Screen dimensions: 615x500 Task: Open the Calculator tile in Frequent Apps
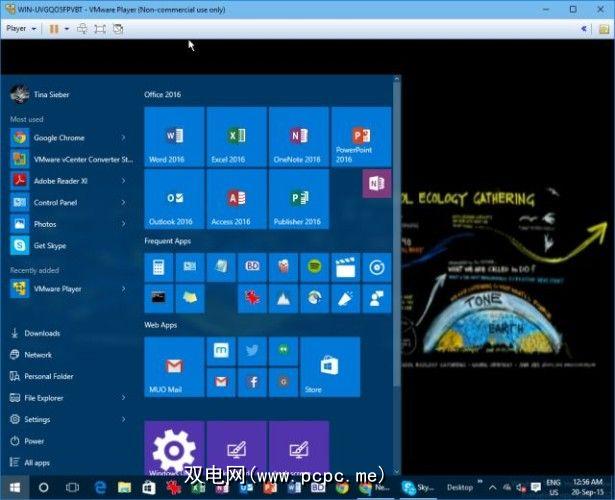158,267
